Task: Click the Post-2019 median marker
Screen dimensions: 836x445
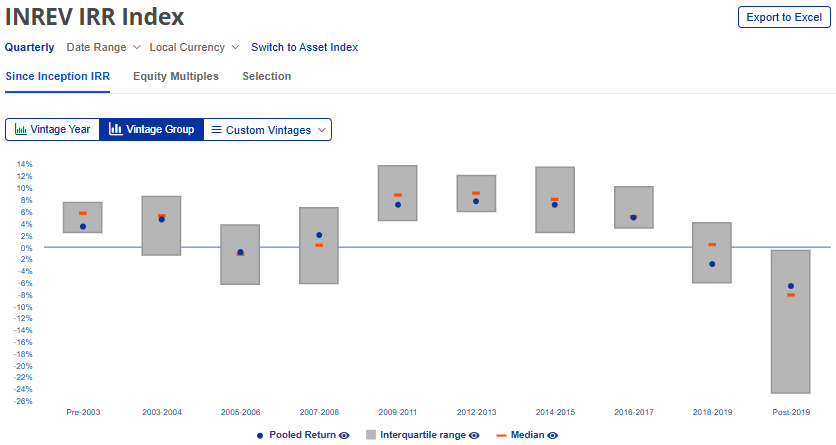Action: tap(791, 295)
